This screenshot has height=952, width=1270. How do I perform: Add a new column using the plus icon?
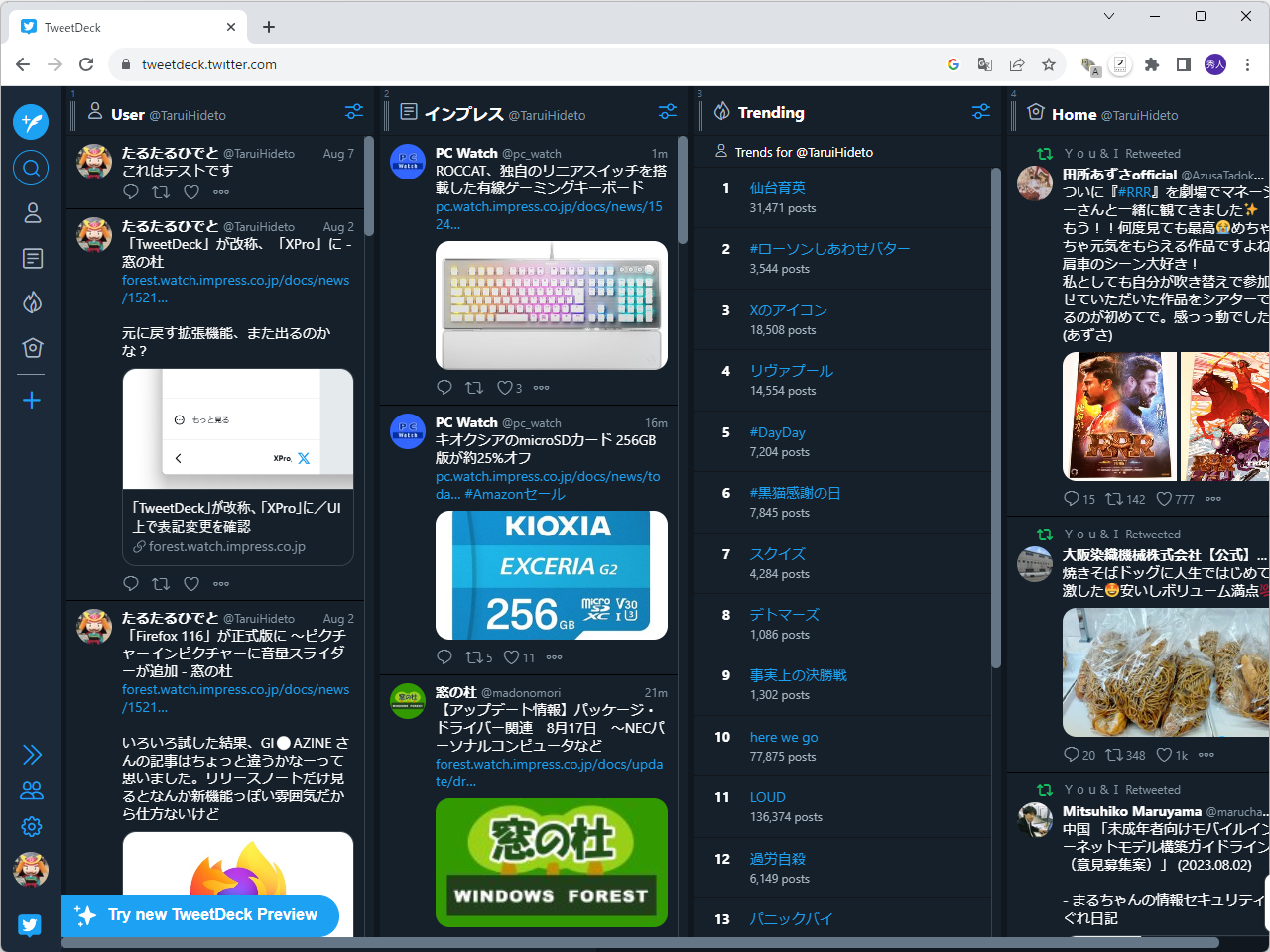31,400
